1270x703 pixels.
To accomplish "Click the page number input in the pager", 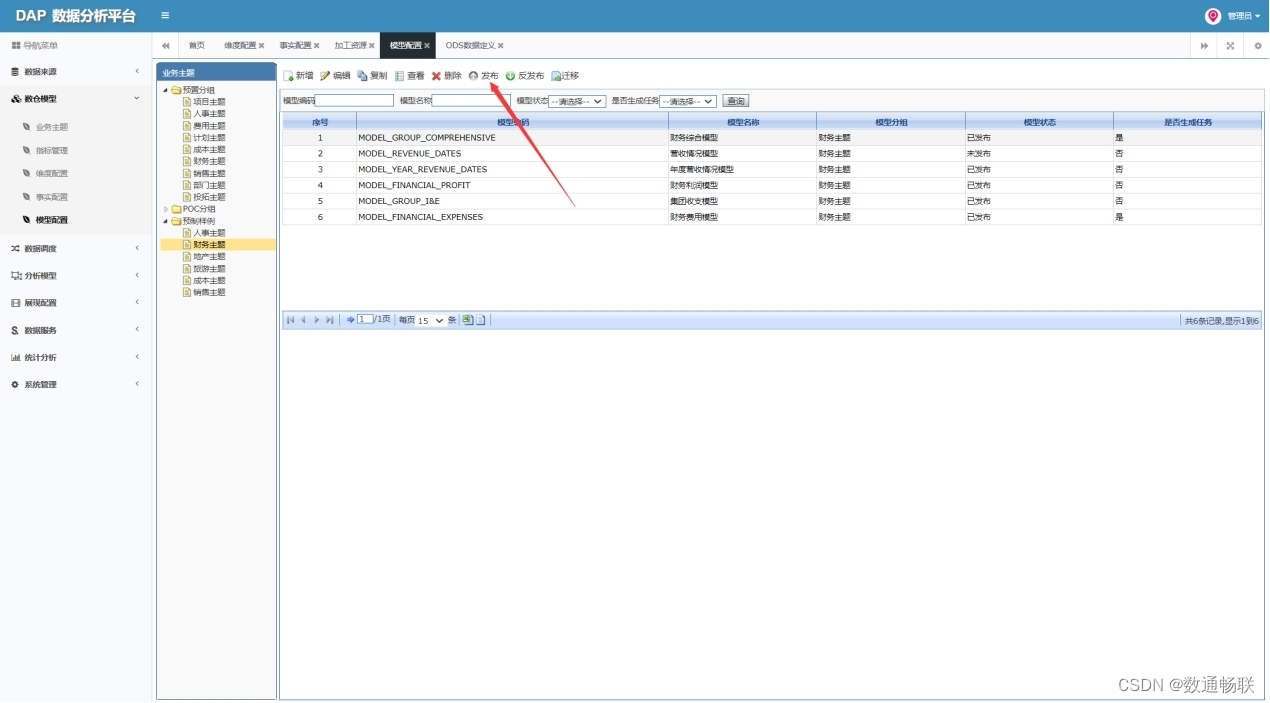I will point(365,319).
